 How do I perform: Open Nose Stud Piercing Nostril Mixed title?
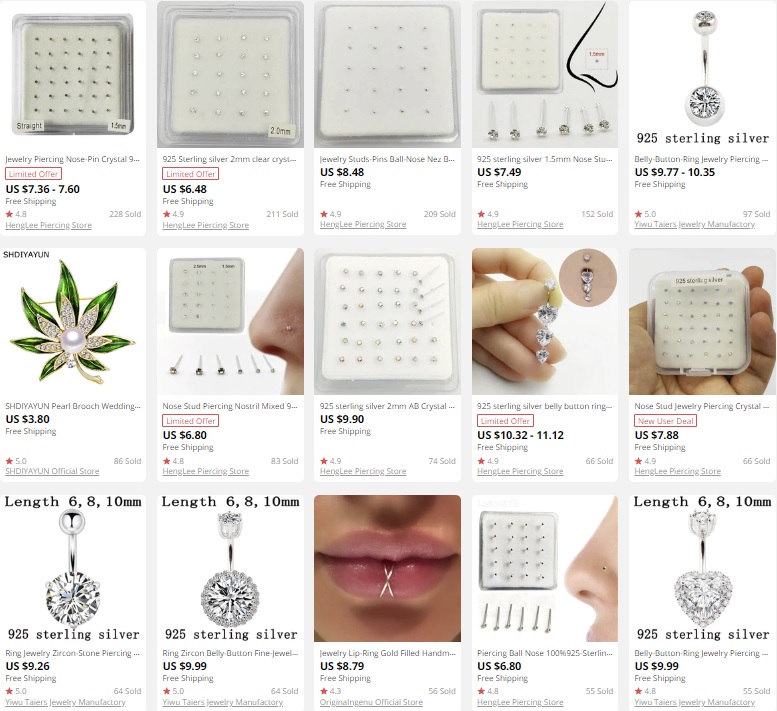tap(230, 406)
